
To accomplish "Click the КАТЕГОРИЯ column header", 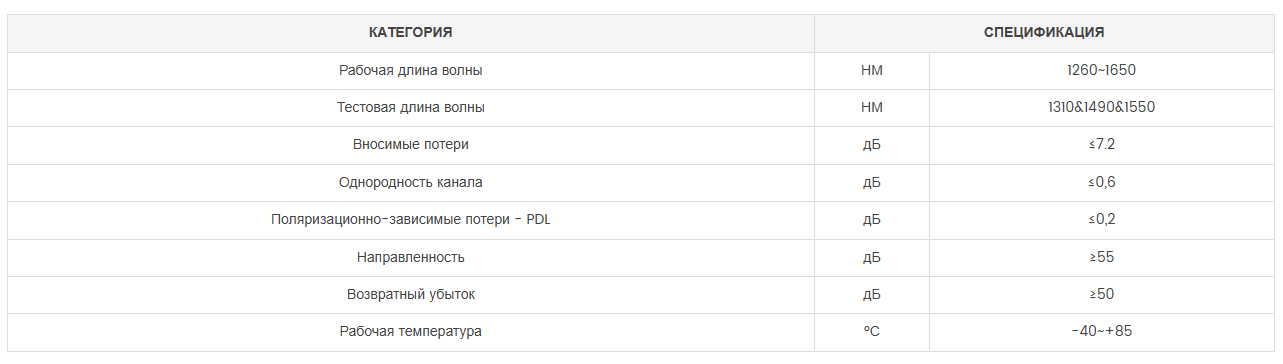I will click(411, 33).
